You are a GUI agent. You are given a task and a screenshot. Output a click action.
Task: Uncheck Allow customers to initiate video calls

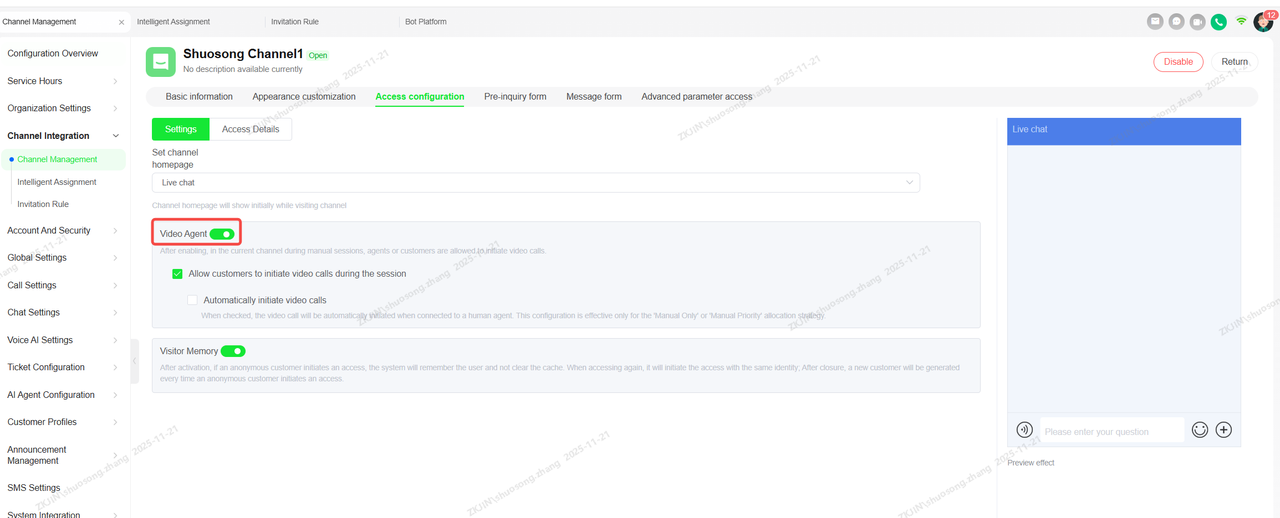tap(177, 274)
